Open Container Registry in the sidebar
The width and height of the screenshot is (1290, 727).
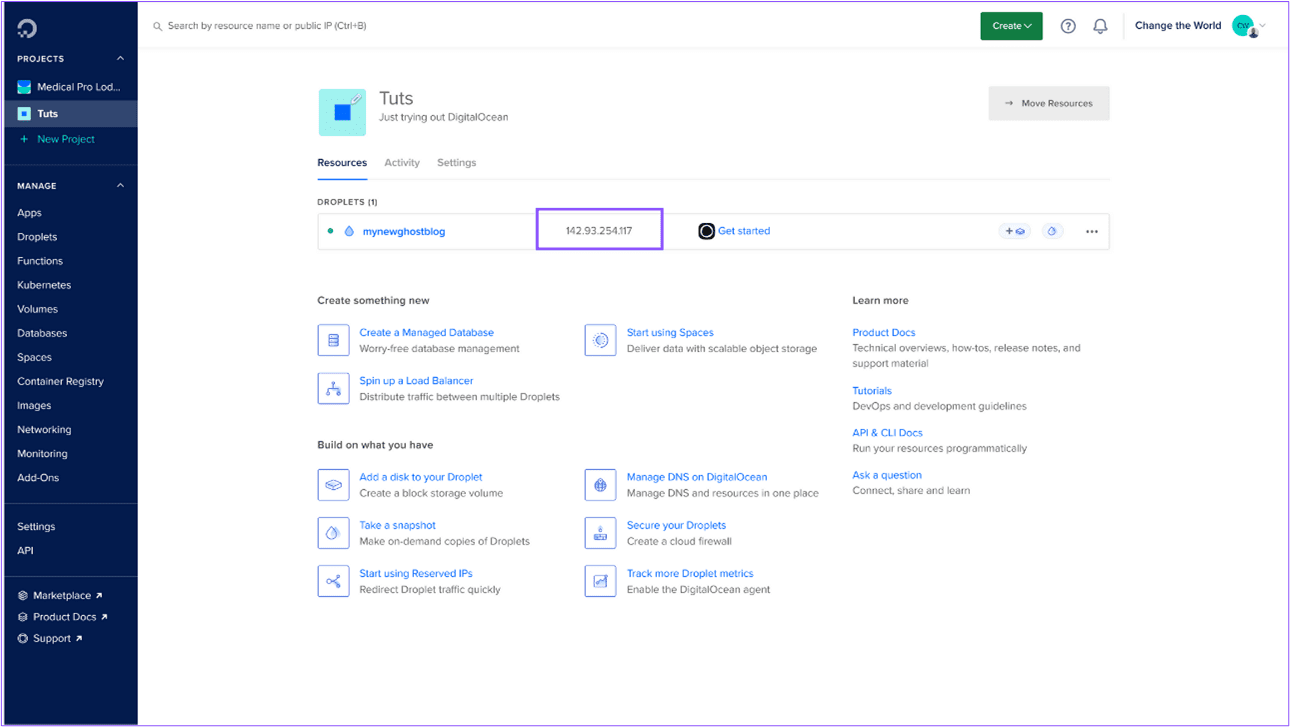[60, 381]
